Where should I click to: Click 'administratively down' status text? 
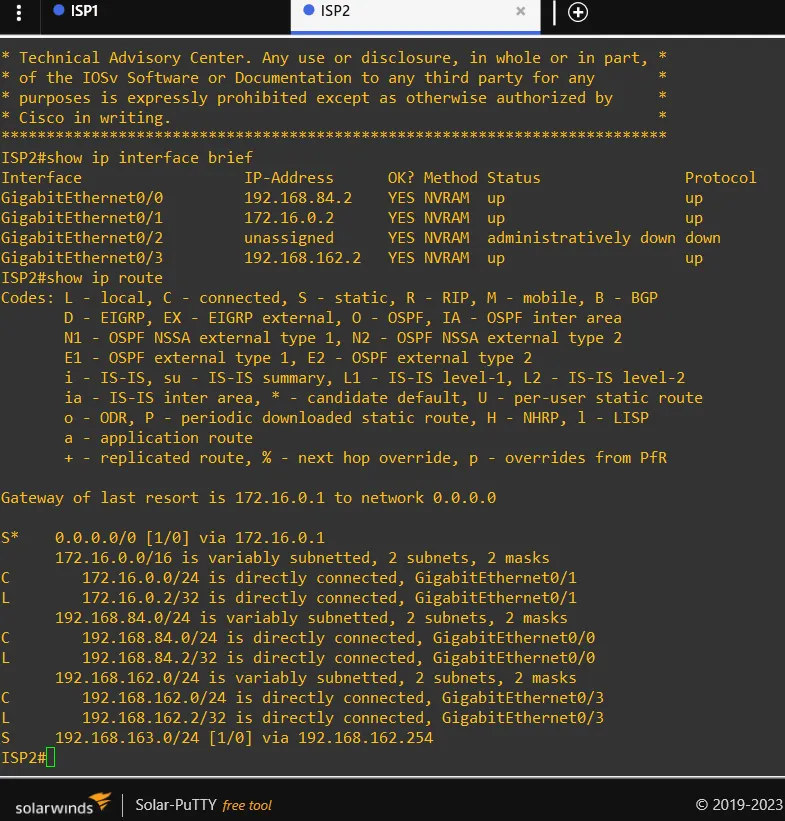click(x=581, y=238)
